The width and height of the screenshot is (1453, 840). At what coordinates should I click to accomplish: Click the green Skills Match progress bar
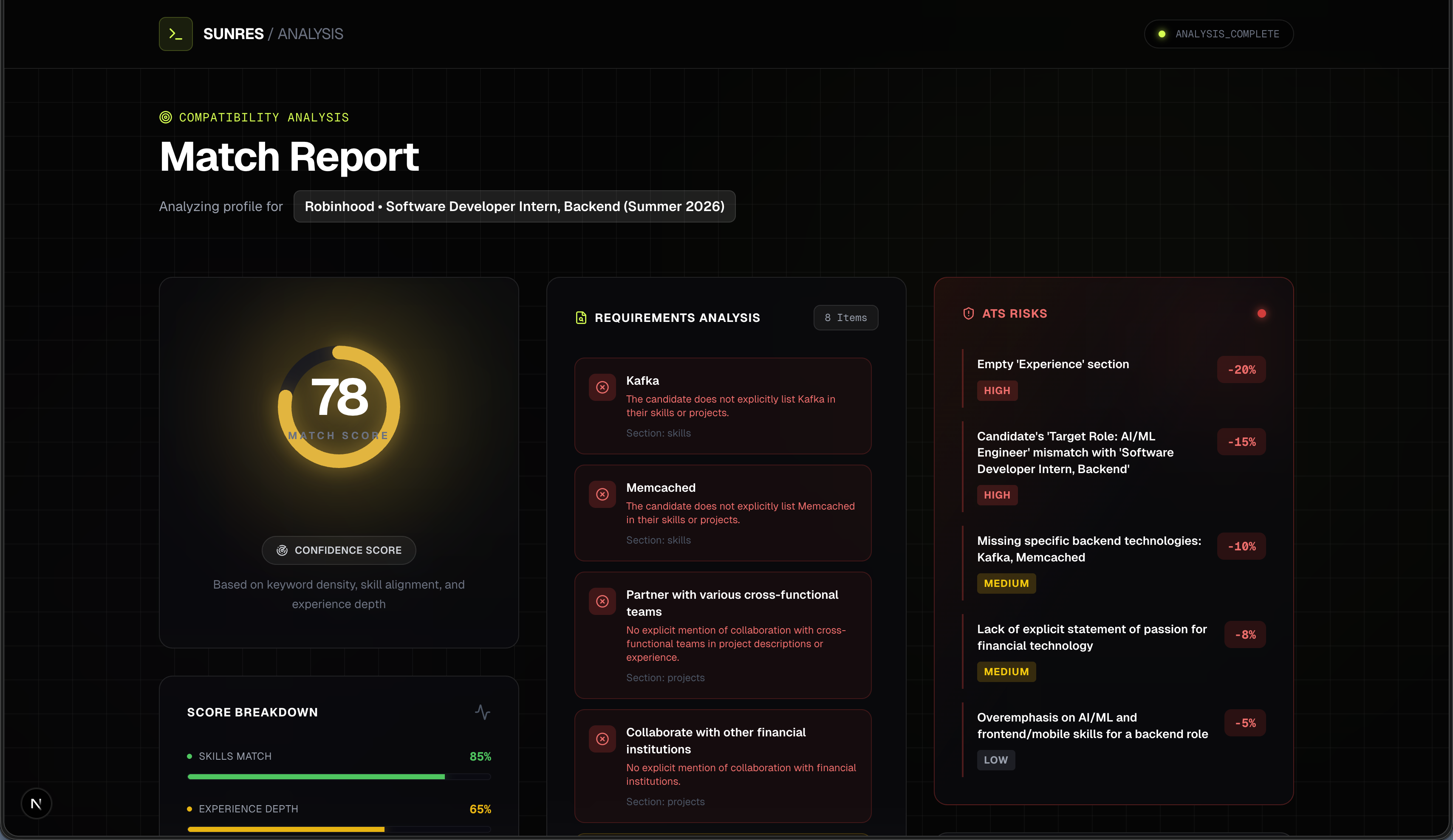tap(316, 777)
